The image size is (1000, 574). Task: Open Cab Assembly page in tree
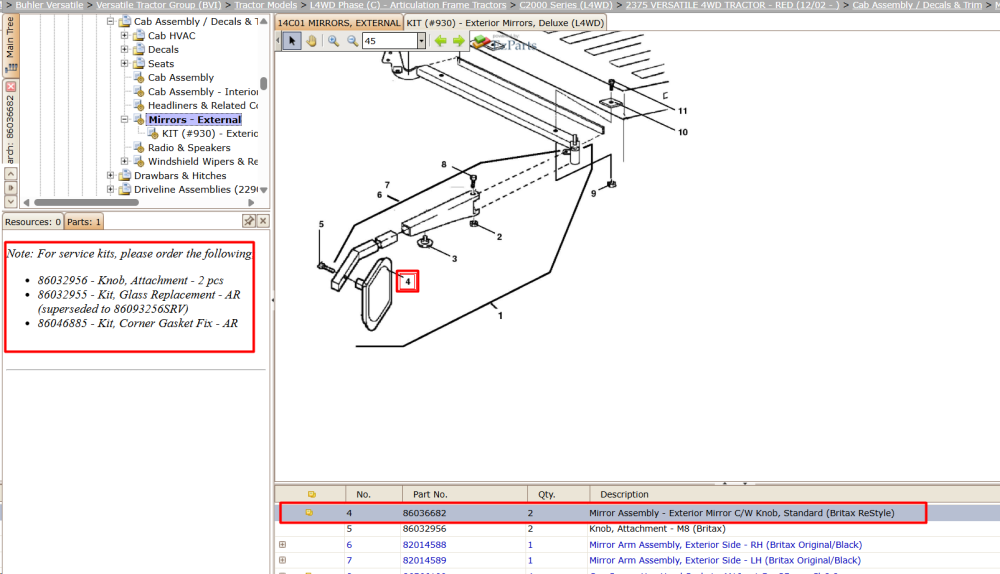point(180,78)
